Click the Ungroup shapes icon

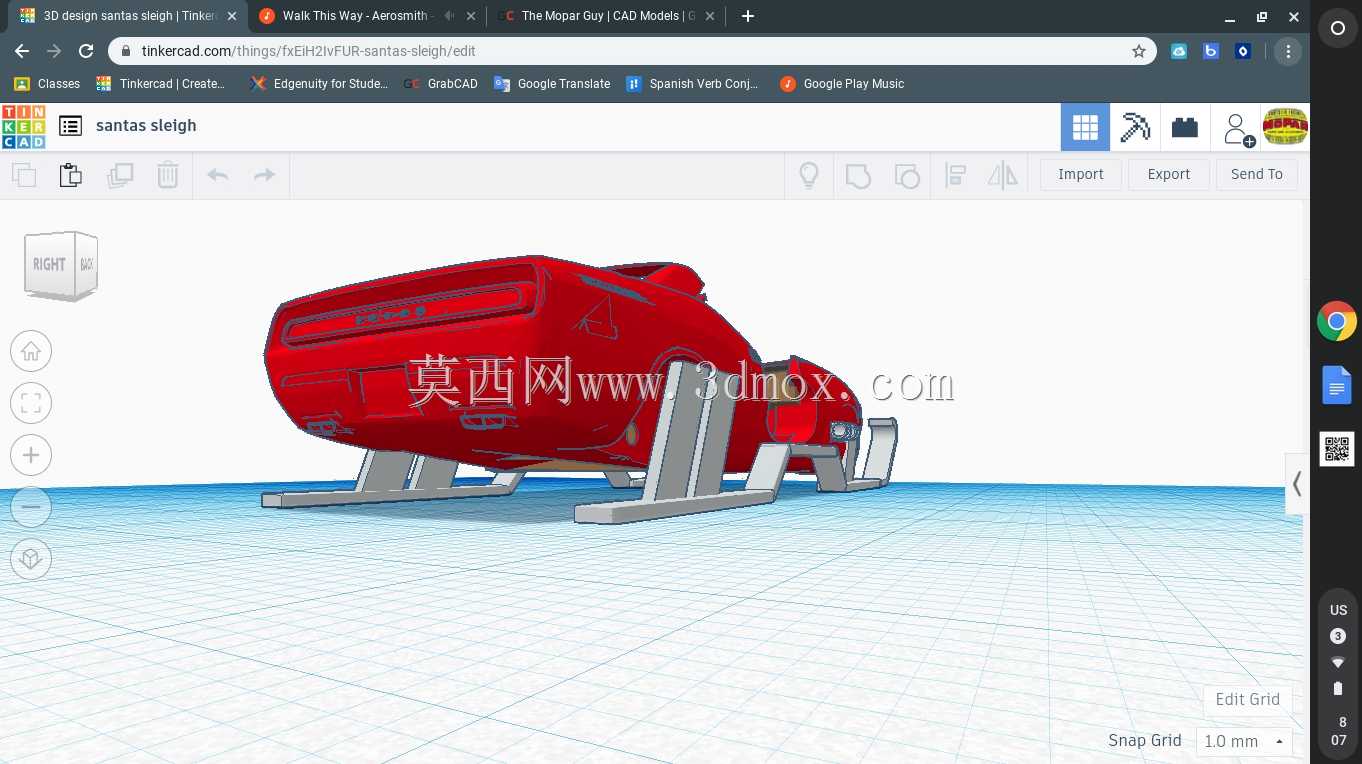[x=906, y=175]
